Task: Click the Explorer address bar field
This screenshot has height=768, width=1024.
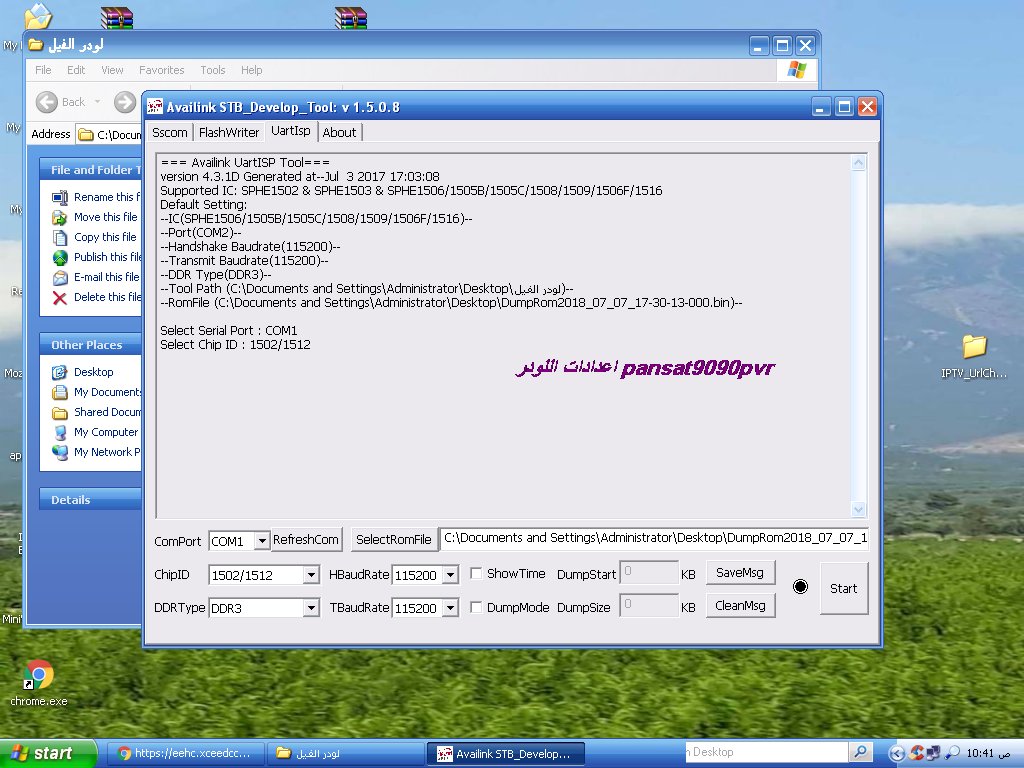Action: tap(109, 135)
